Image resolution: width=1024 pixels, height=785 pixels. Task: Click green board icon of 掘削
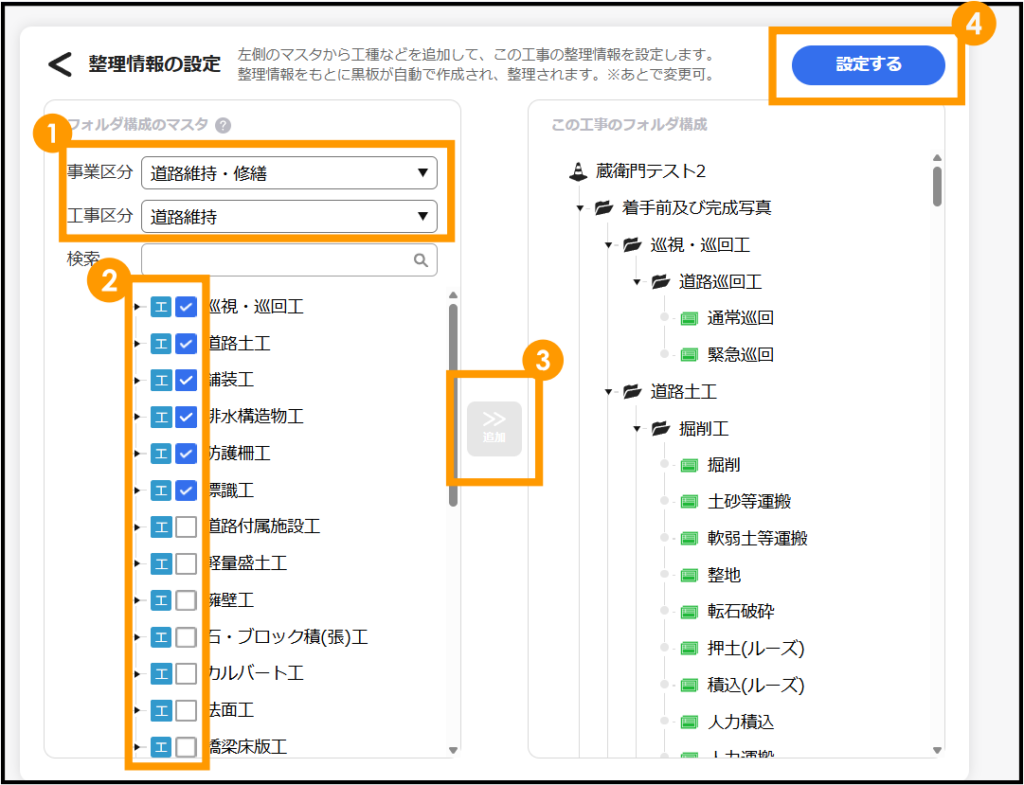pos(689,466)
